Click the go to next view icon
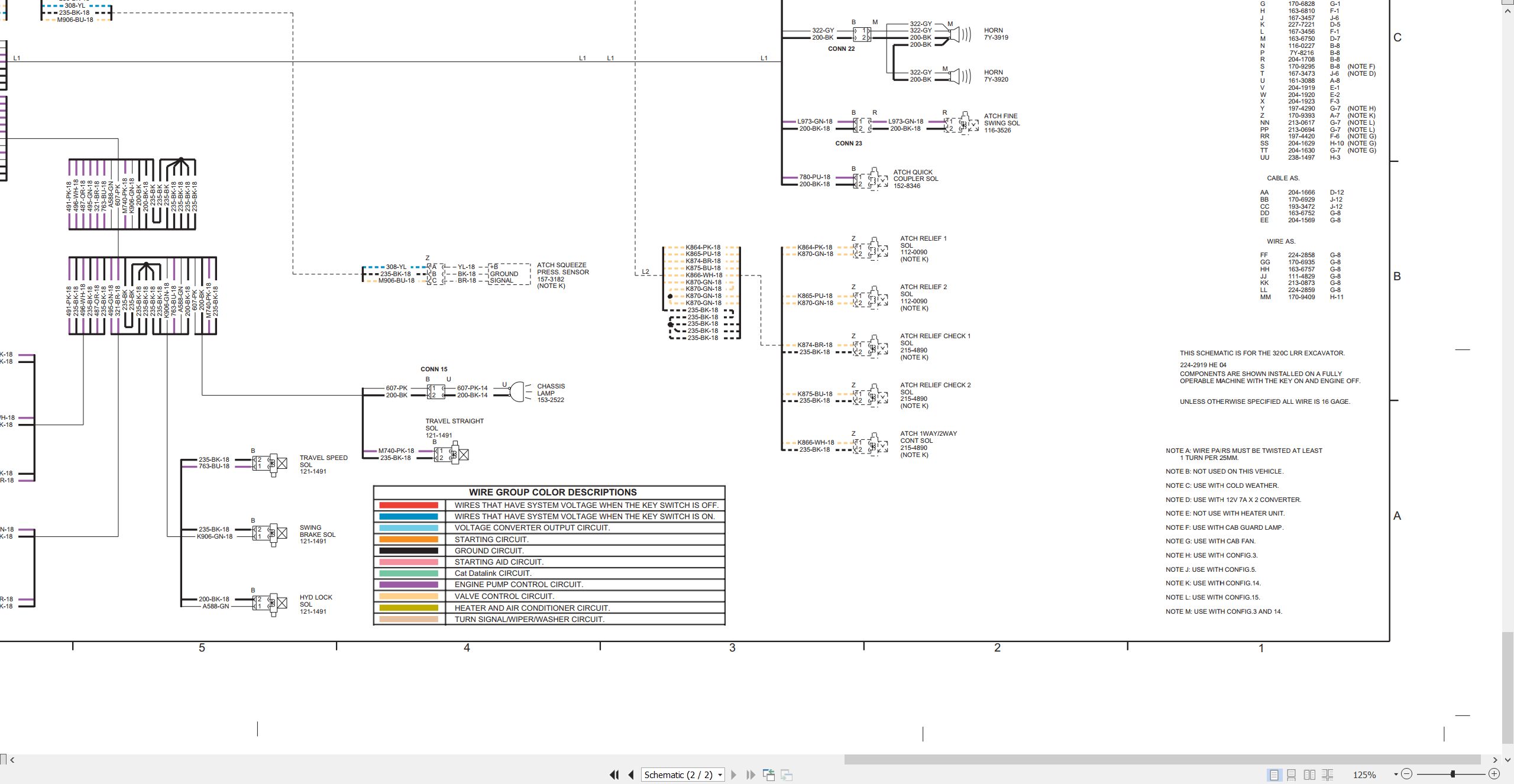Viewport: 1514px width, 784px height. 787,775
